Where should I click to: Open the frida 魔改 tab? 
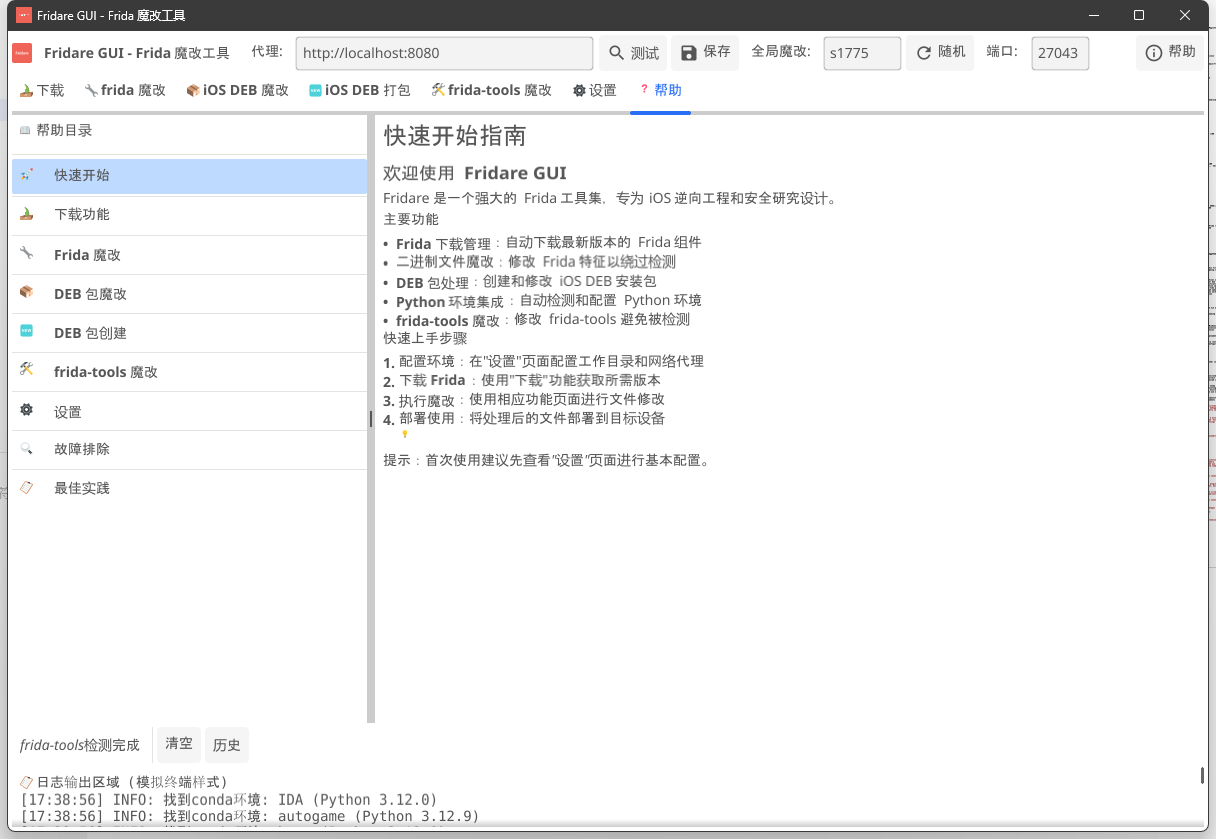125,90
